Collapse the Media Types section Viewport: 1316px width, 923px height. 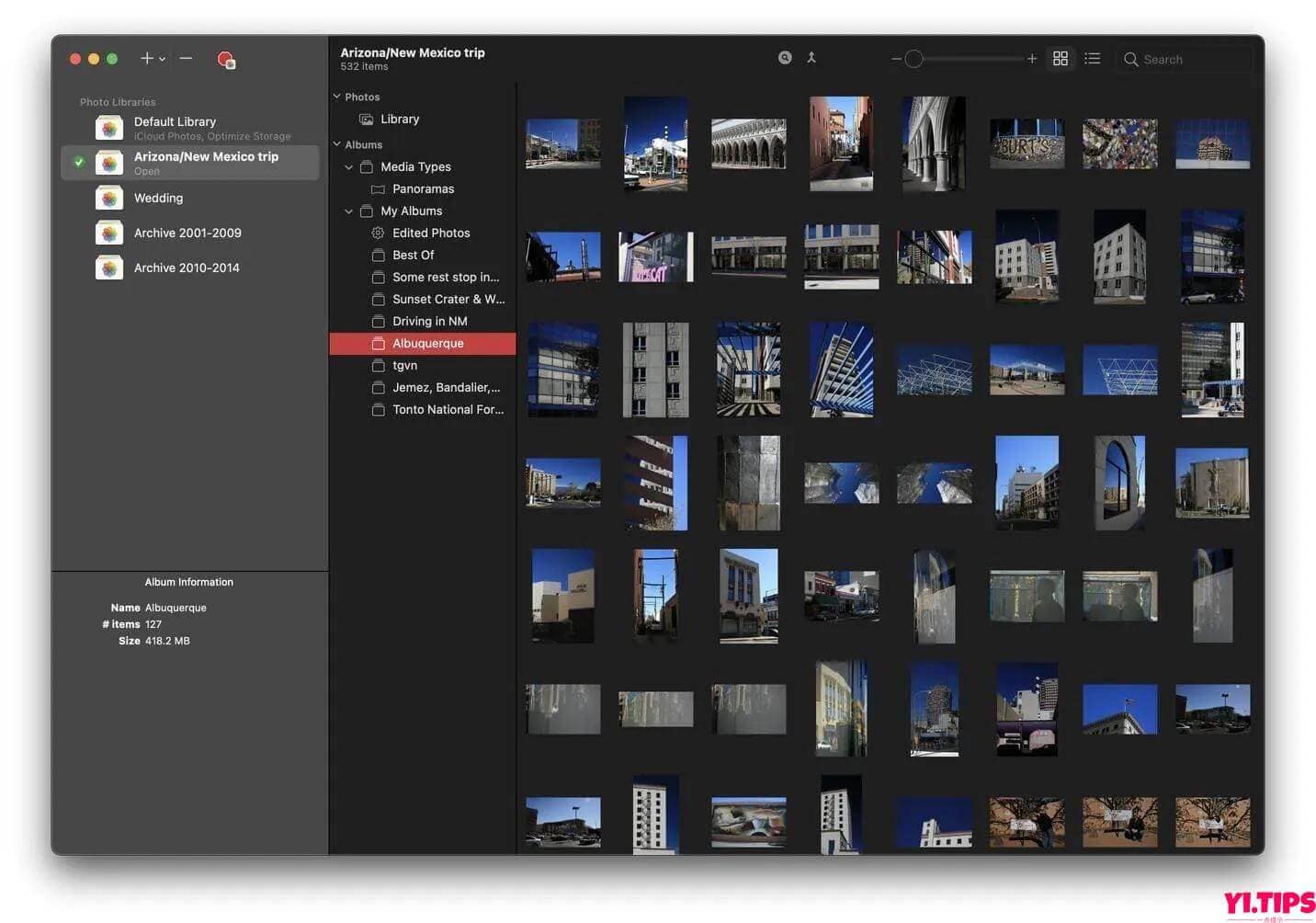click(x=348, y=166)
